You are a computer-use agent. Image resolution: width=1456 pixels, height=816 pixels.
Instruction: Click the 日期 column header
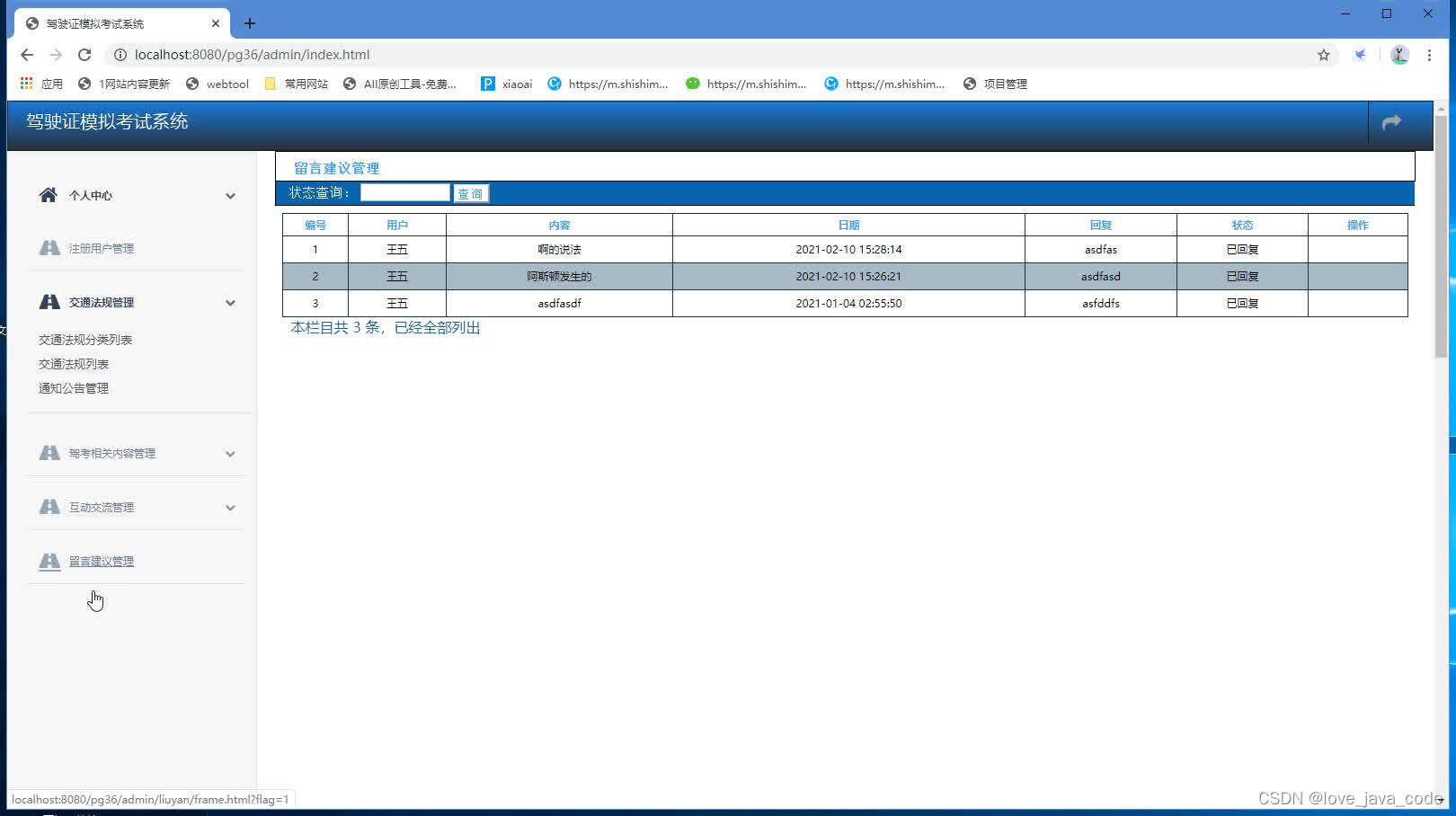(x=848, y=225)
